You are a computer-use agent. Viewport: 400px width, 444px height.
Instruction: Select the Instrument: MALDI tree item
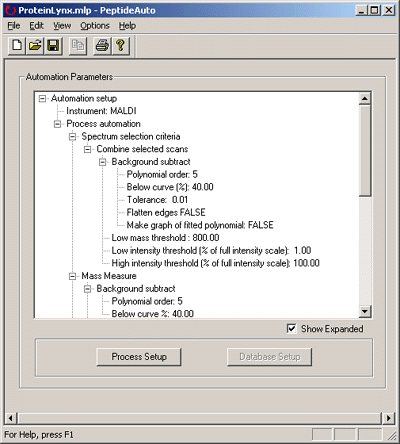[x=101, y=111]
